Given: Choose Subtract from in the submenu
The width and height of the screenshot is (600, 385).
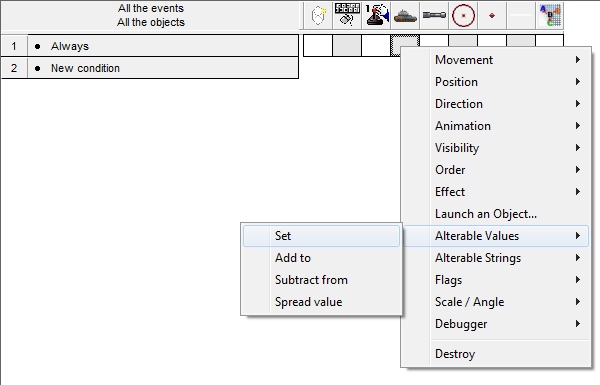Looking at the screenshot, I should click(x=321, y=280).
